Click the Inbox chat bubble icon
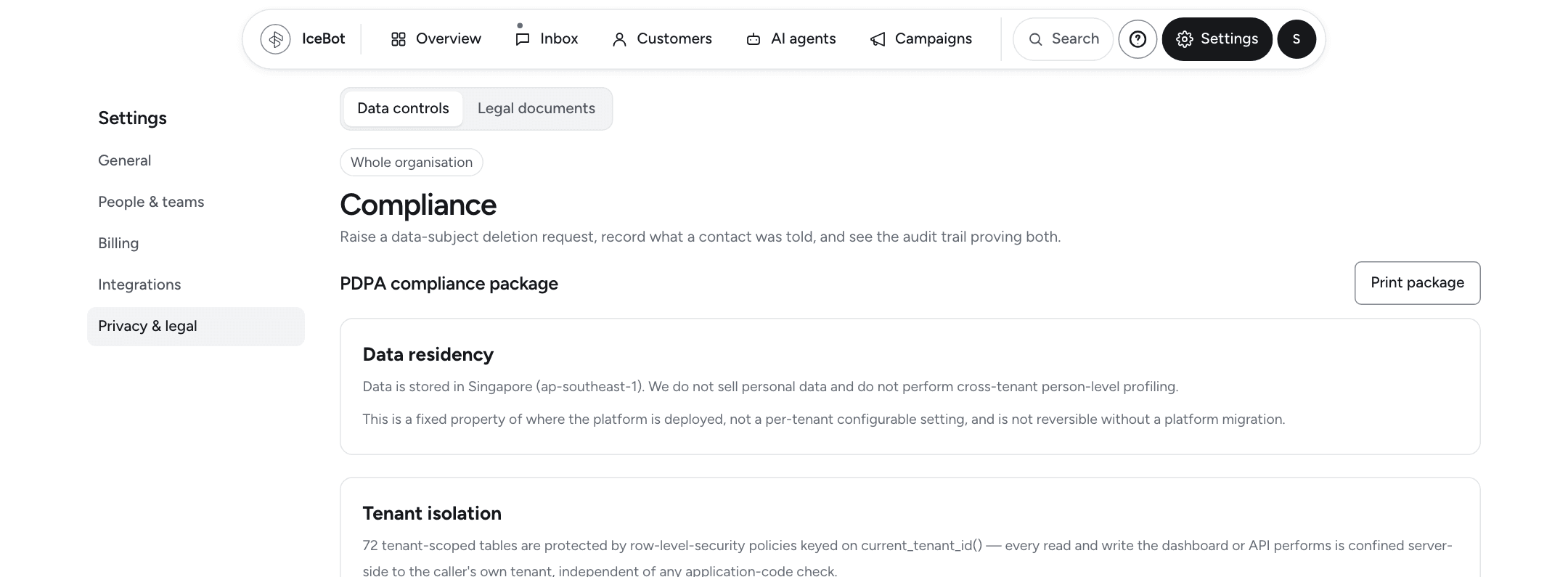Viewport: 1568px width, 577px height. coord(522,39)
